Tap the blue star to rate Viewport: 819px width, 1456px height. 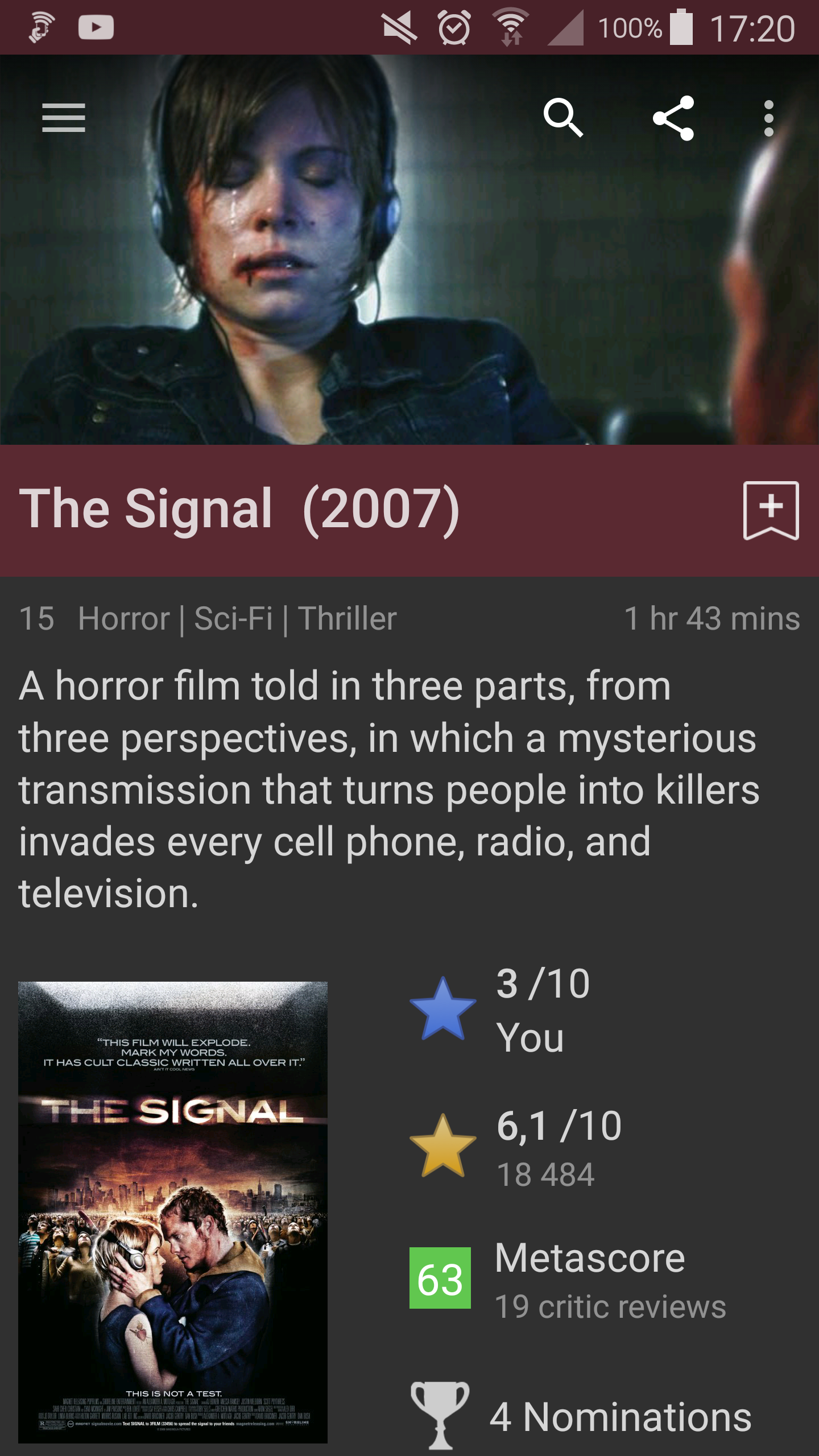[442, 1009]
